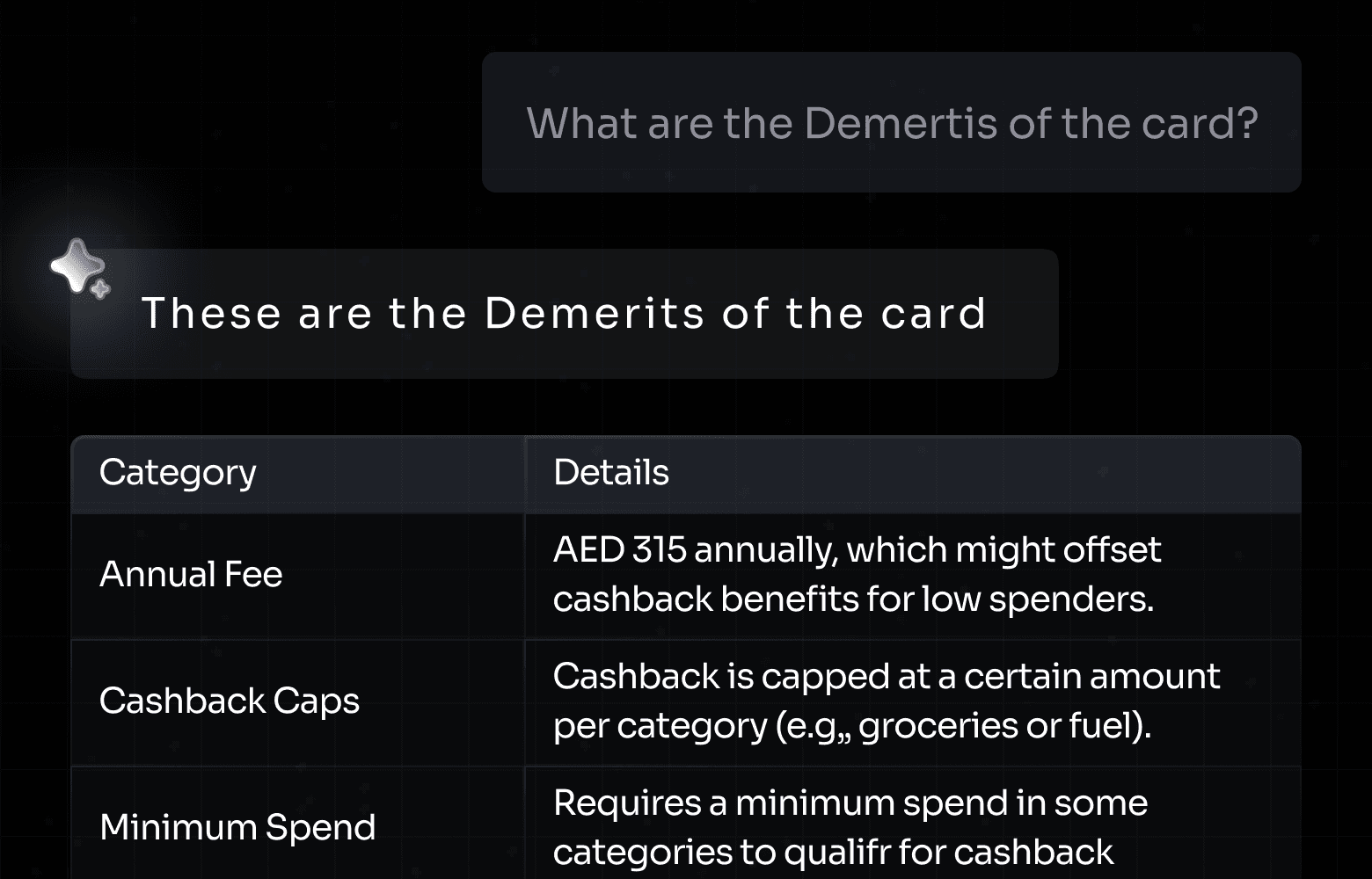1372x879 pixels.
Task: Select the cashback capped details text
Action: [x=887, y=701]
